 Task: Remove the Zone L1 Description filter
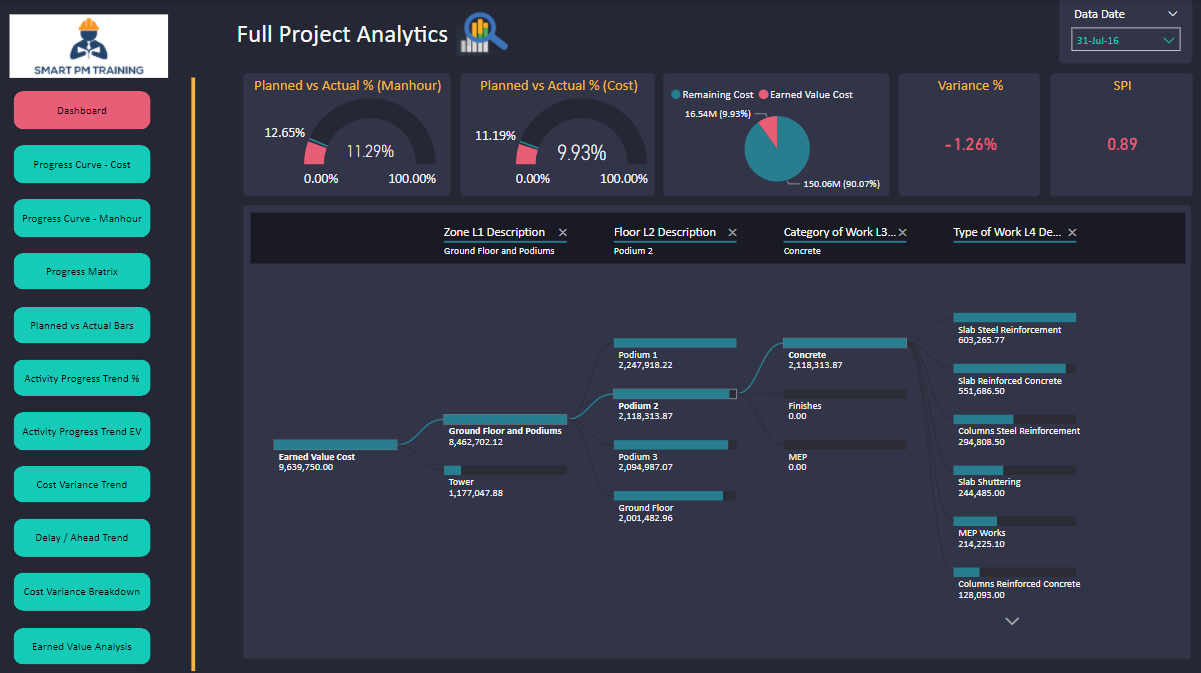tap(562, 232)
